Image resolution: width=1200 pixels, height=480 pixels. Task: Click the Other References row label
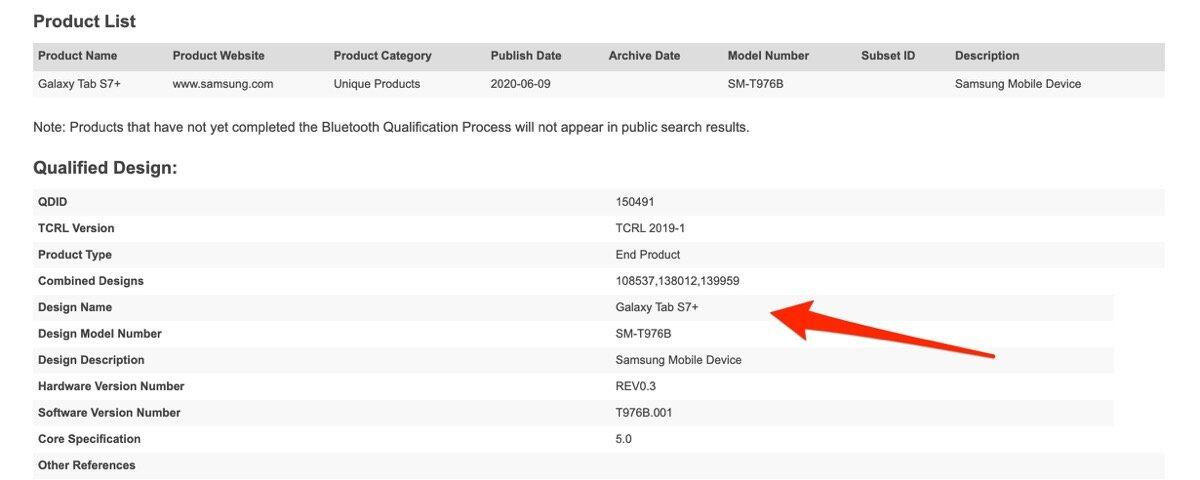[86, 465]
